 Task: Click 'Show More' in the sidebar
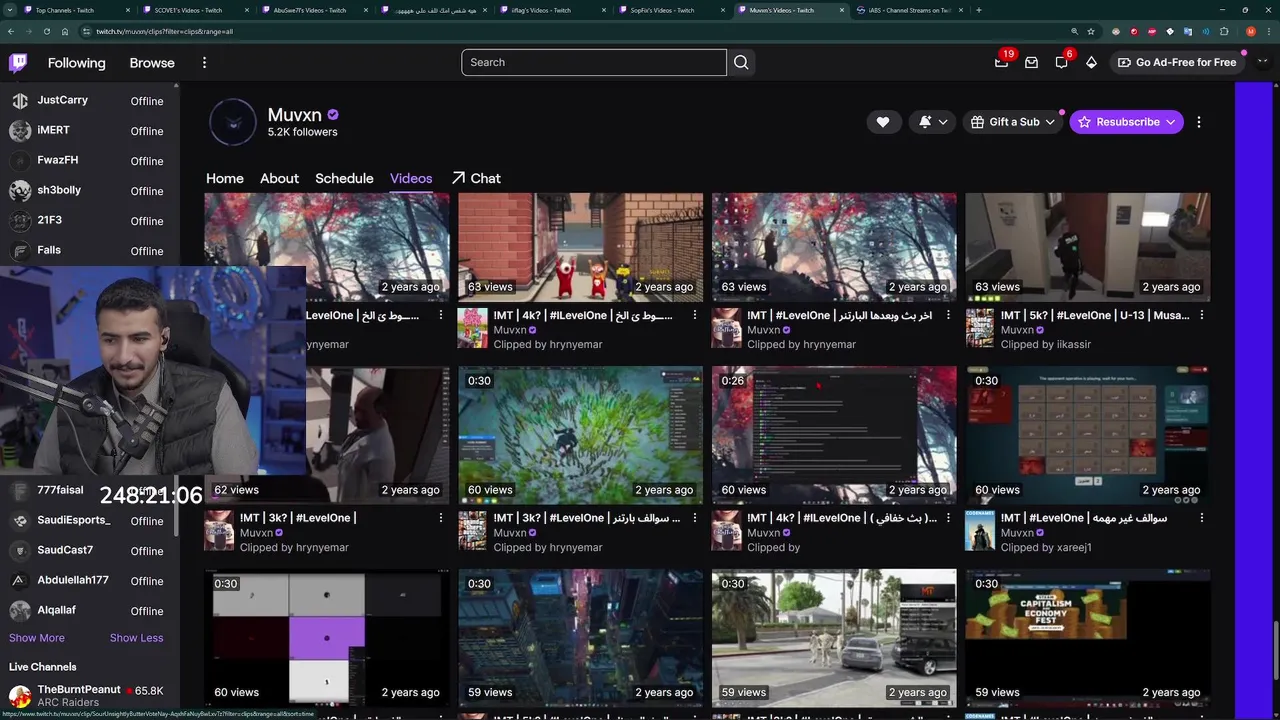[x=37, y=638]
